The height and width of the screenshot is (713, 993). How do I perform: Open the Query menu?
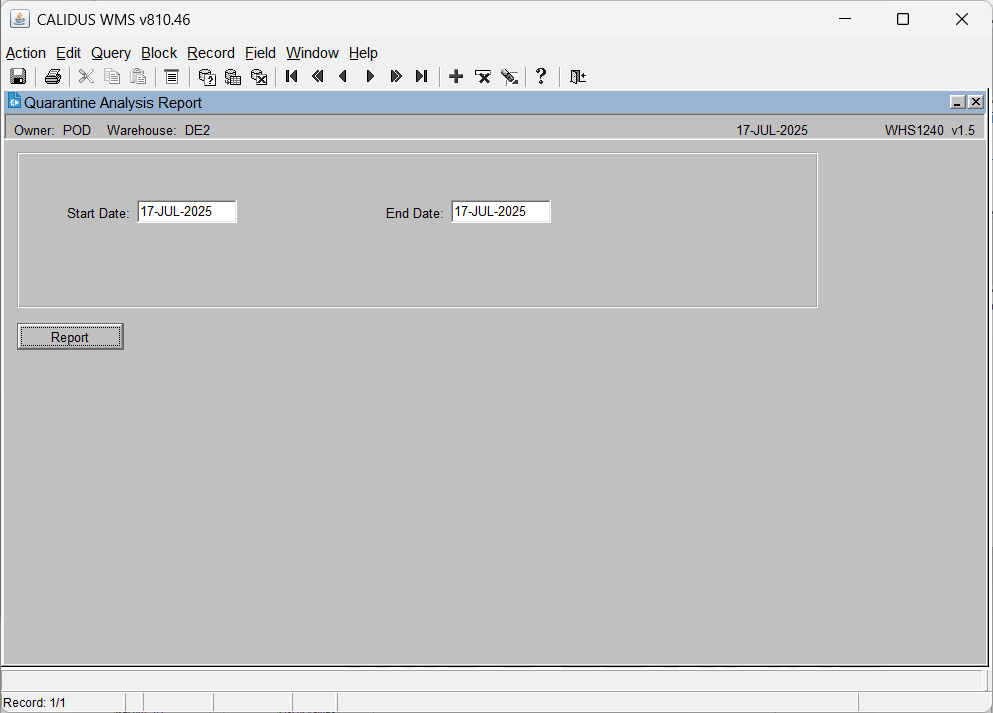(x=111, y=53)
